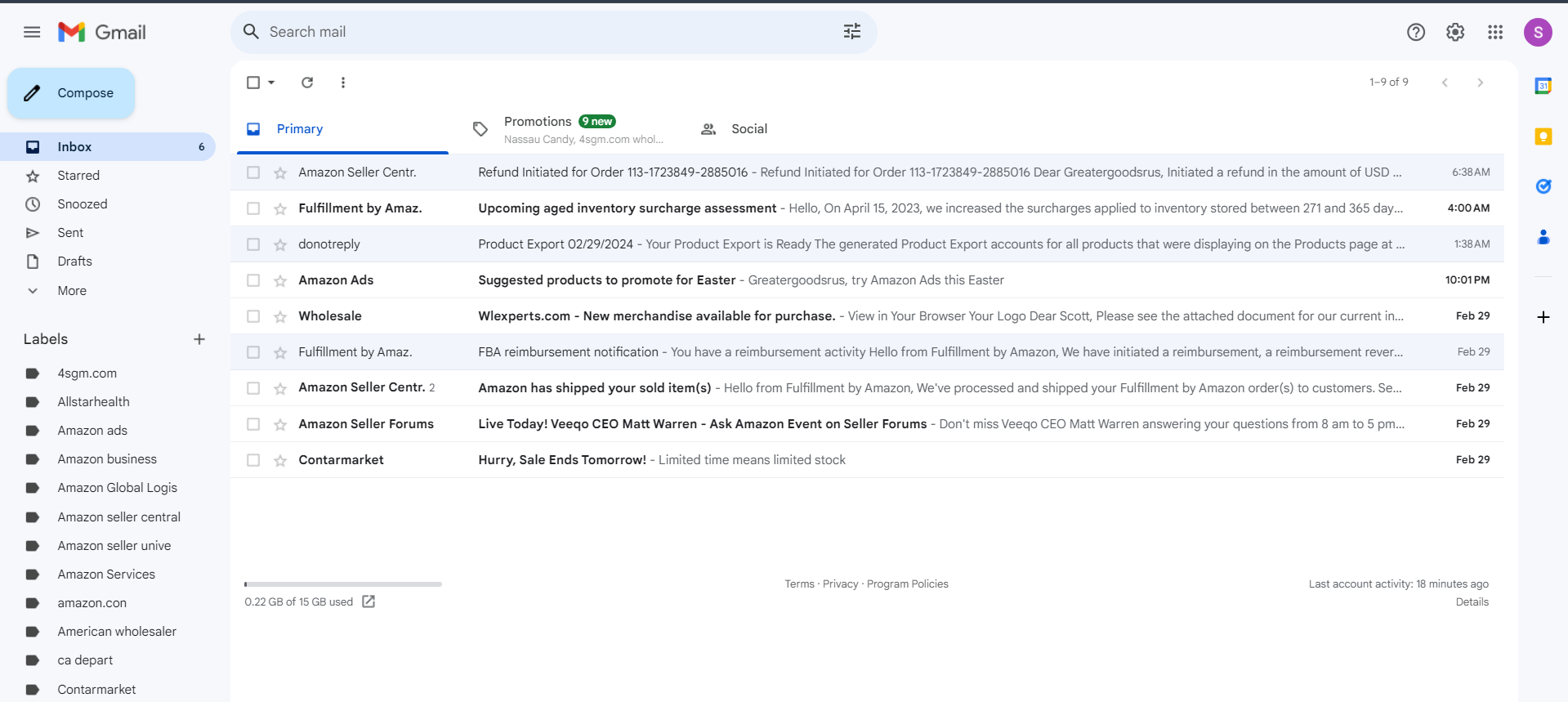Switch to the Primary tab

(342, 129)
